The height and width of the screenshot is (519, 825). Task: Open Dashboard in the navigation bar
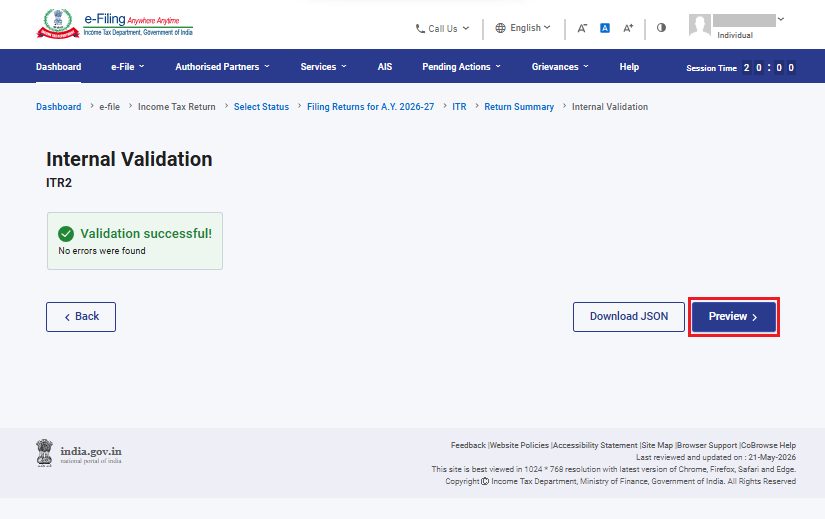click(58, 67)
